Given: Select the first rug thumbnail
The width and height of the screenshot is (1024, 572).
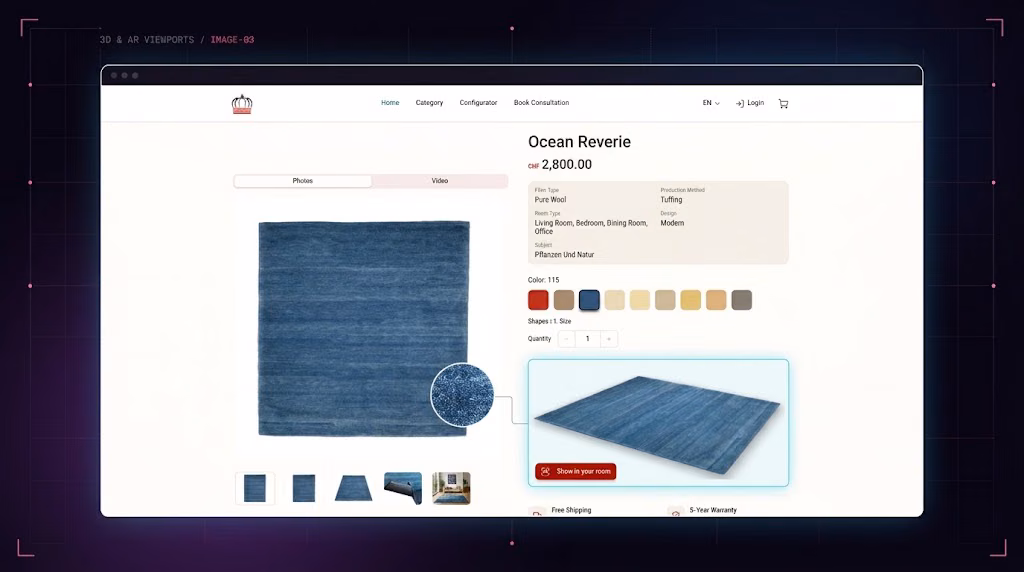Looking at the screenshot, I should tap(255, 488).
